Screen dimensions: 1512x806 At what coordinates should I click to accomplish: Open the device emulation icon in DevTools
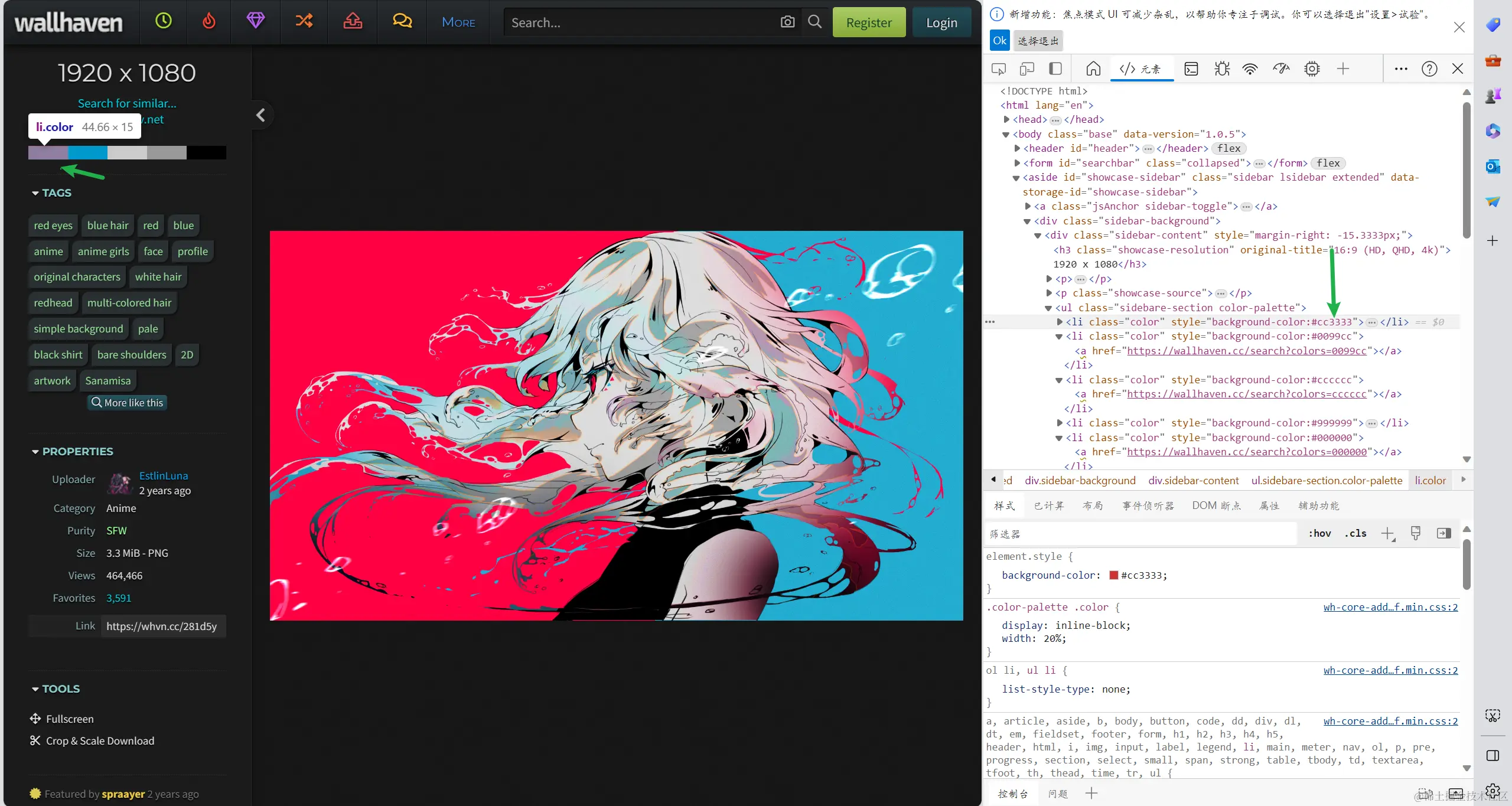[1027, 68]
